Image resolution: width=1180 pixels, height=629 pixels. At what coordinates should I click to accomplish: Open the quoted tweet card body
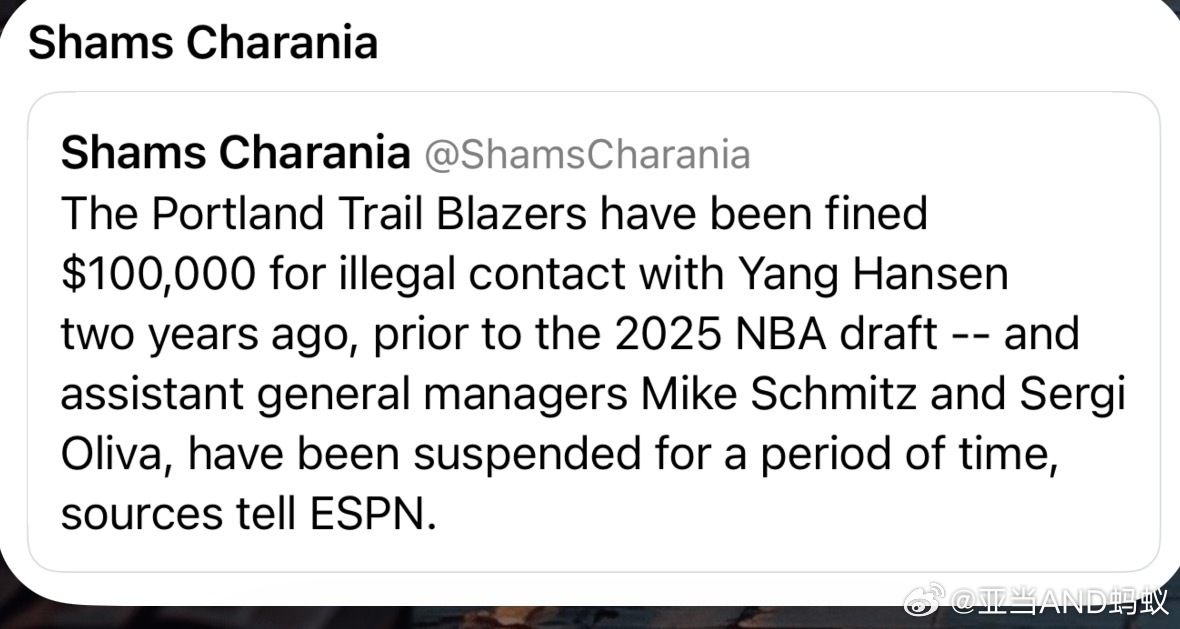click(x=594, y=332)
